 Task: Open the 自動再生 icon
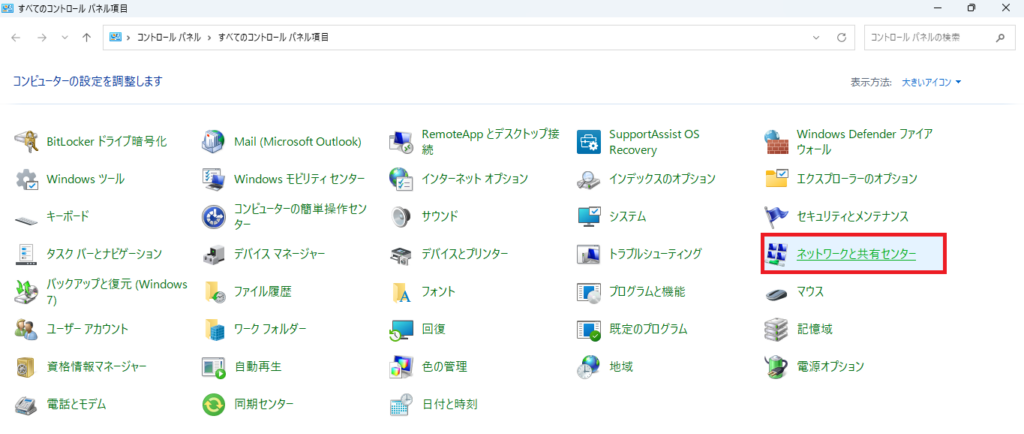[214, 367]
